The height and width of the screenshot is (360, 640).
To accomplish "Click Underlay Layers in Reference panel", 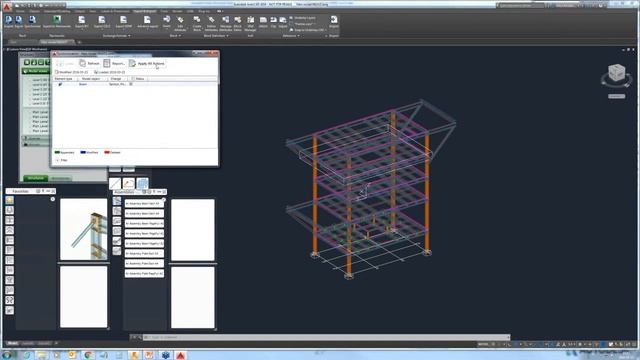I will [303, 18].
